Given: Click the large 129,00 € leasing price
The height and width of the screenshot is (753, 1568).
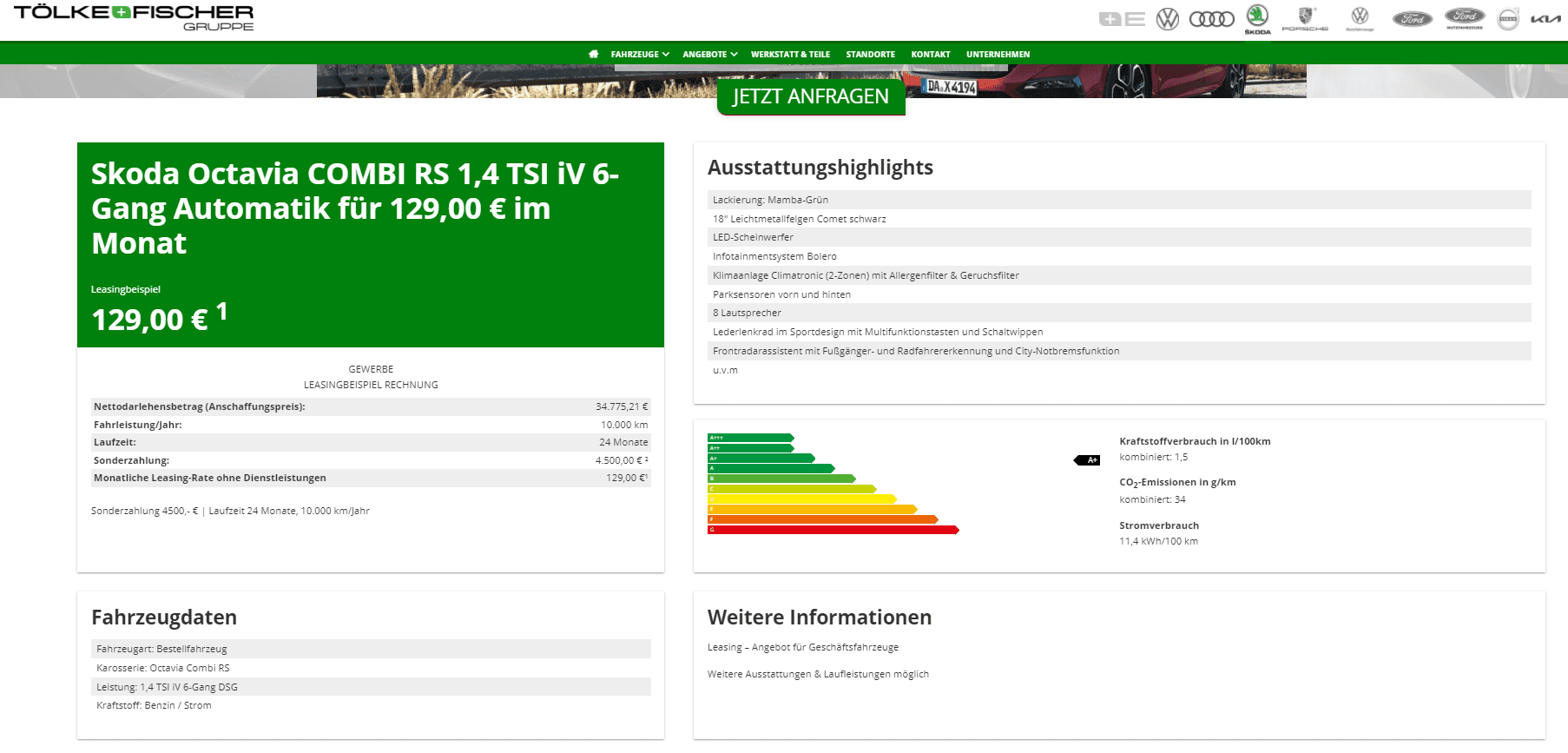Looking at the screenshot, I should [x=150, y=320].
